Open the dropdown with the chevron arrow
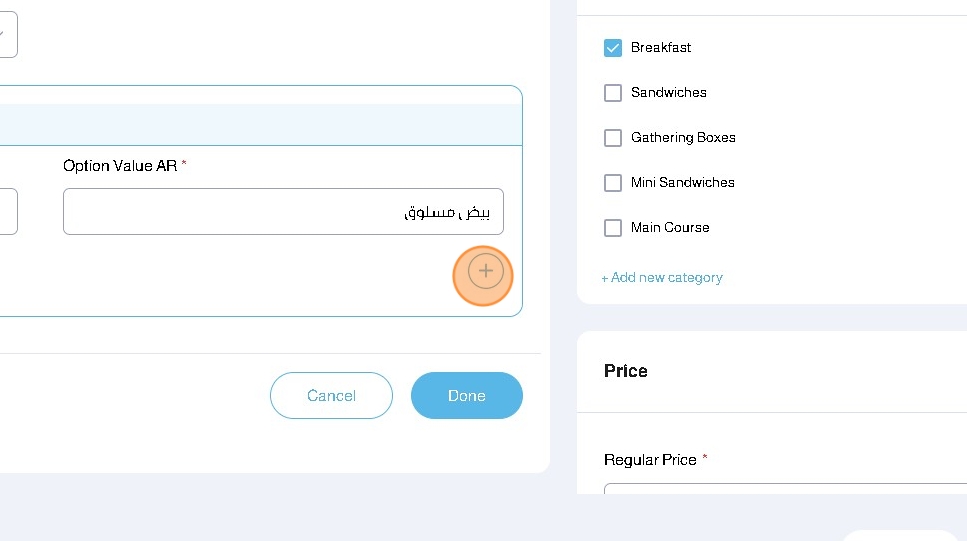967x541 pixels. [x=6, y=34]
